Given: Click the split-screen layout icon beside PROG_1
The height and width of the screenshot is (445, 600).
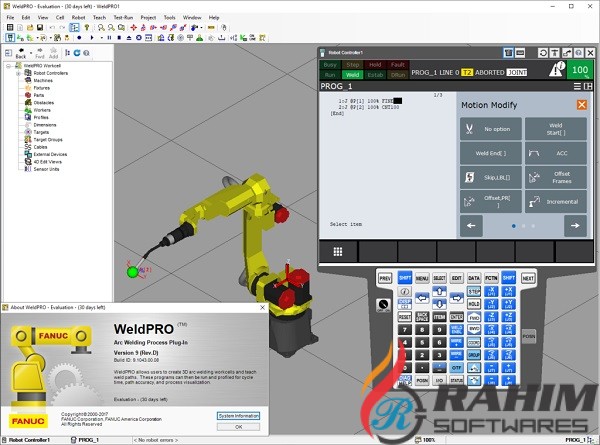Looking at the screenshot, I should point(588,86).
